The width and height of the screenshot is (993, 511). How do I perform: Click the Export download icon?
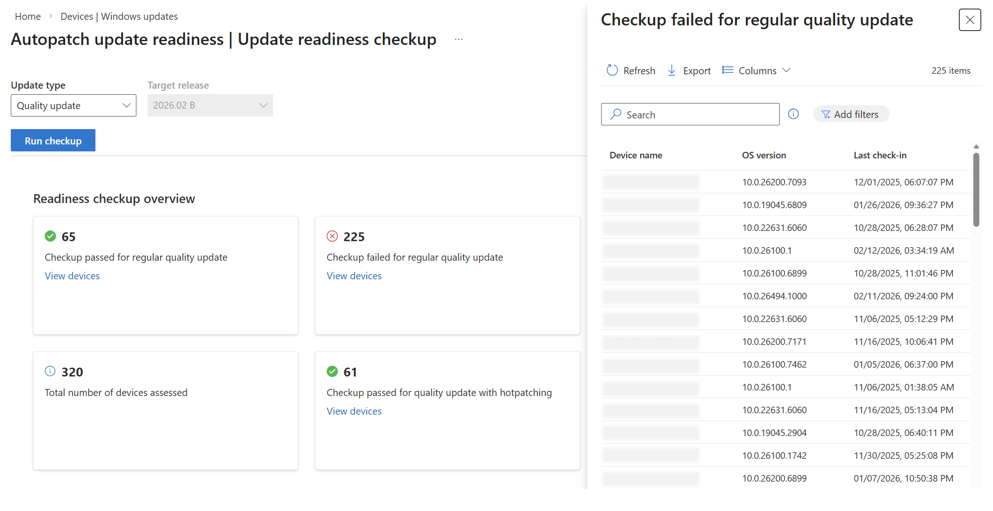point(672,70)
